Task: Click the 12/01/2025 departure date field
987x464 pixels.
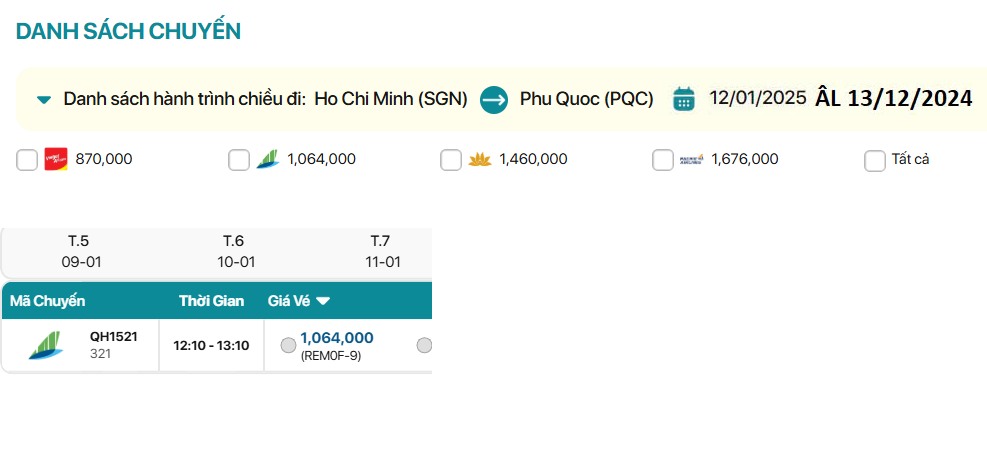Action: click(x=758, y=98)
